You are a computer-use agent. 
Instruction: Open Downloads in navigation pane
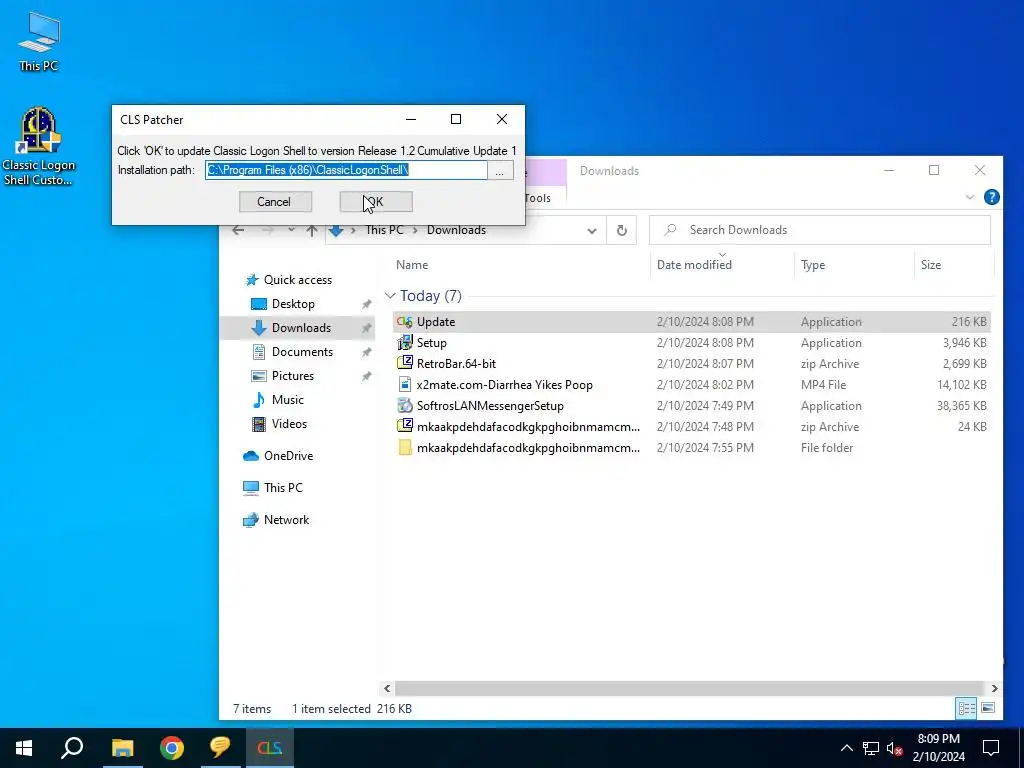(x=301, y=328)
